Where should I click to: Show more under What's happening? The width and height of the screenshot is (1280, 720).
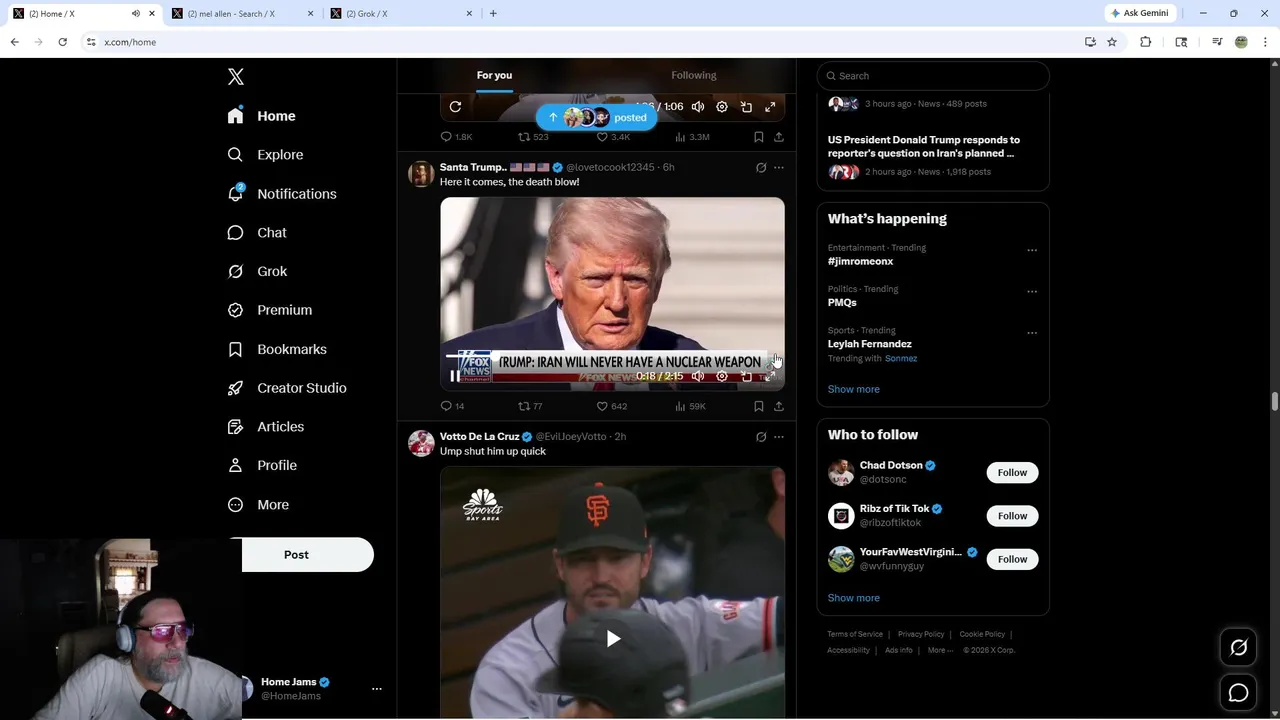point(854,389)
